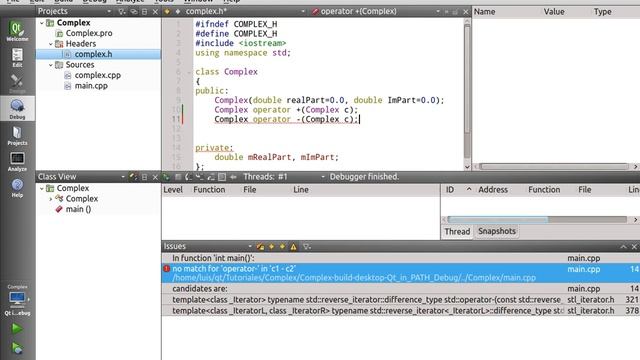The height and width of the screenshot is (360, 640).
Task: Sort locals by Name column
Action: 484,12
